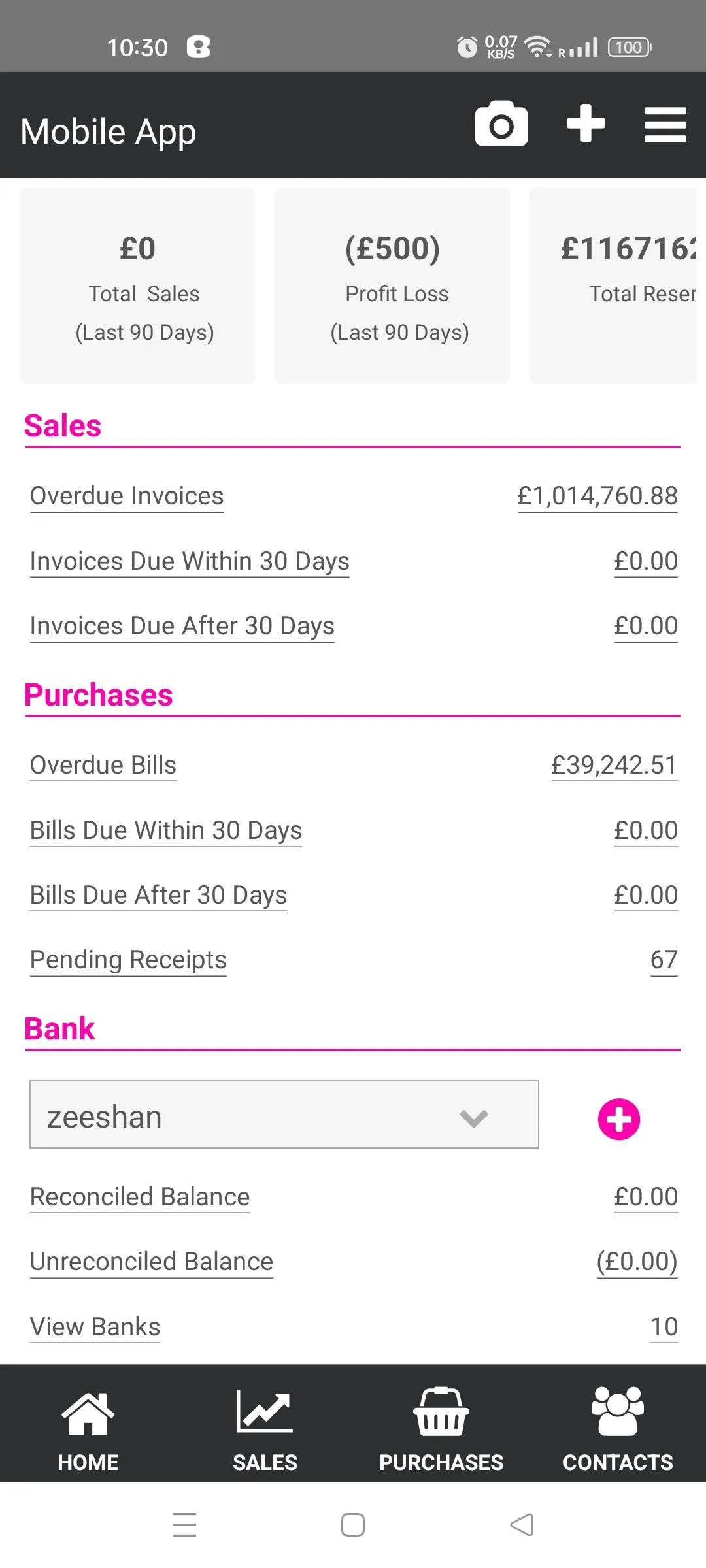Switch to the Sales tab

pos(265,1429)
